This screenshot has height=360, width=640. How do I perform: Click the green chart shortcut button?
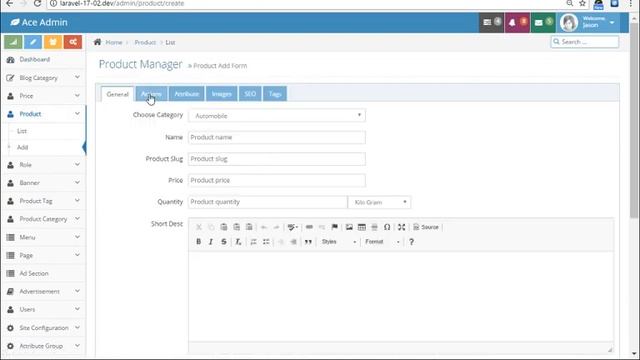click(x=13, y=42)
